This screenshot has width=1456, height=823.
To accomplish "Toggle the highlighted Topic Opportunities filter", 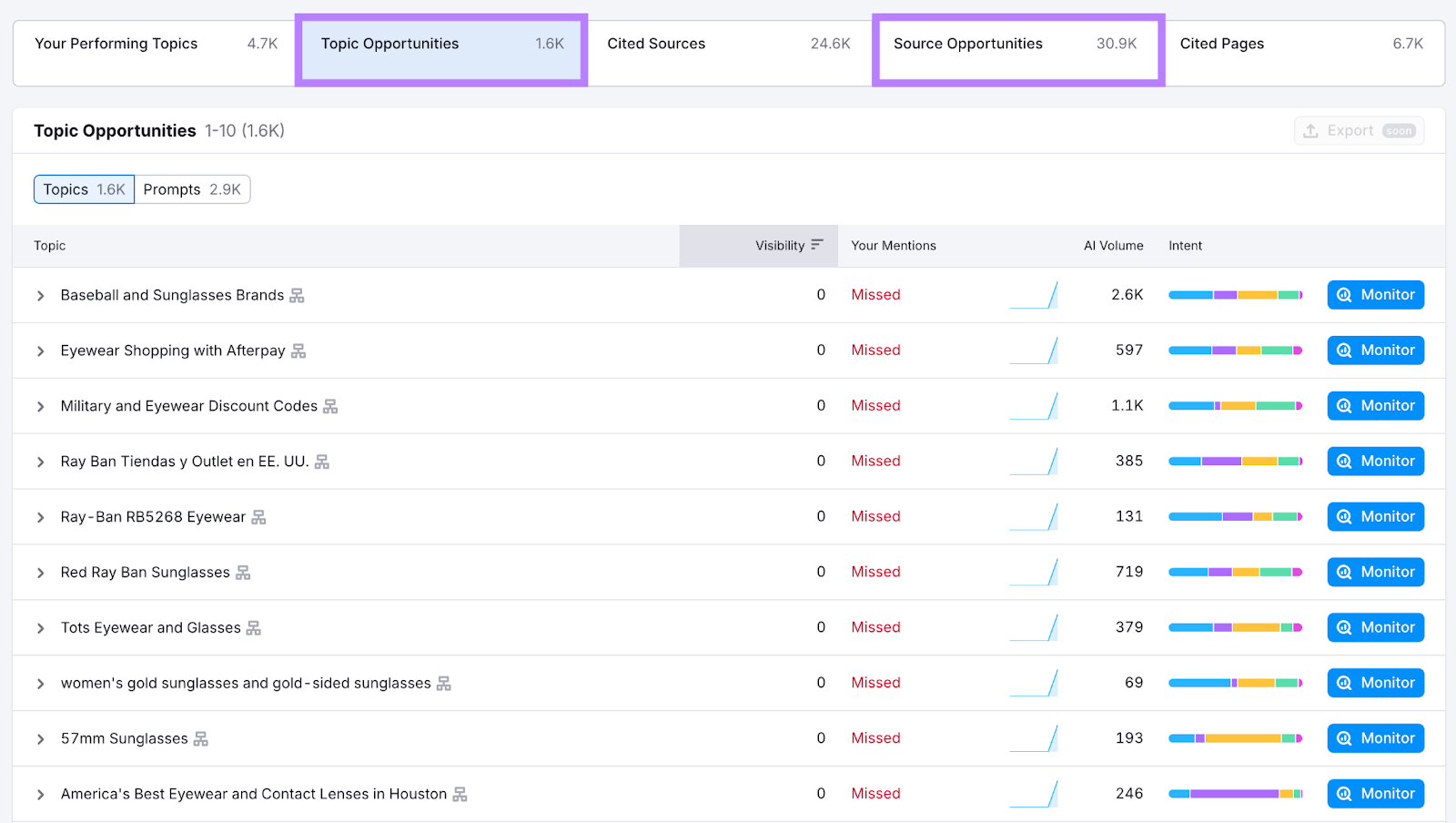I will pos(440,43).
